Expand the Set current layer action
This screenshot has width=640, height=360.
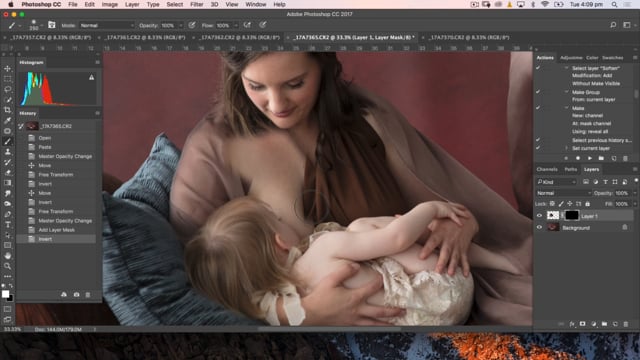[566, 148]
